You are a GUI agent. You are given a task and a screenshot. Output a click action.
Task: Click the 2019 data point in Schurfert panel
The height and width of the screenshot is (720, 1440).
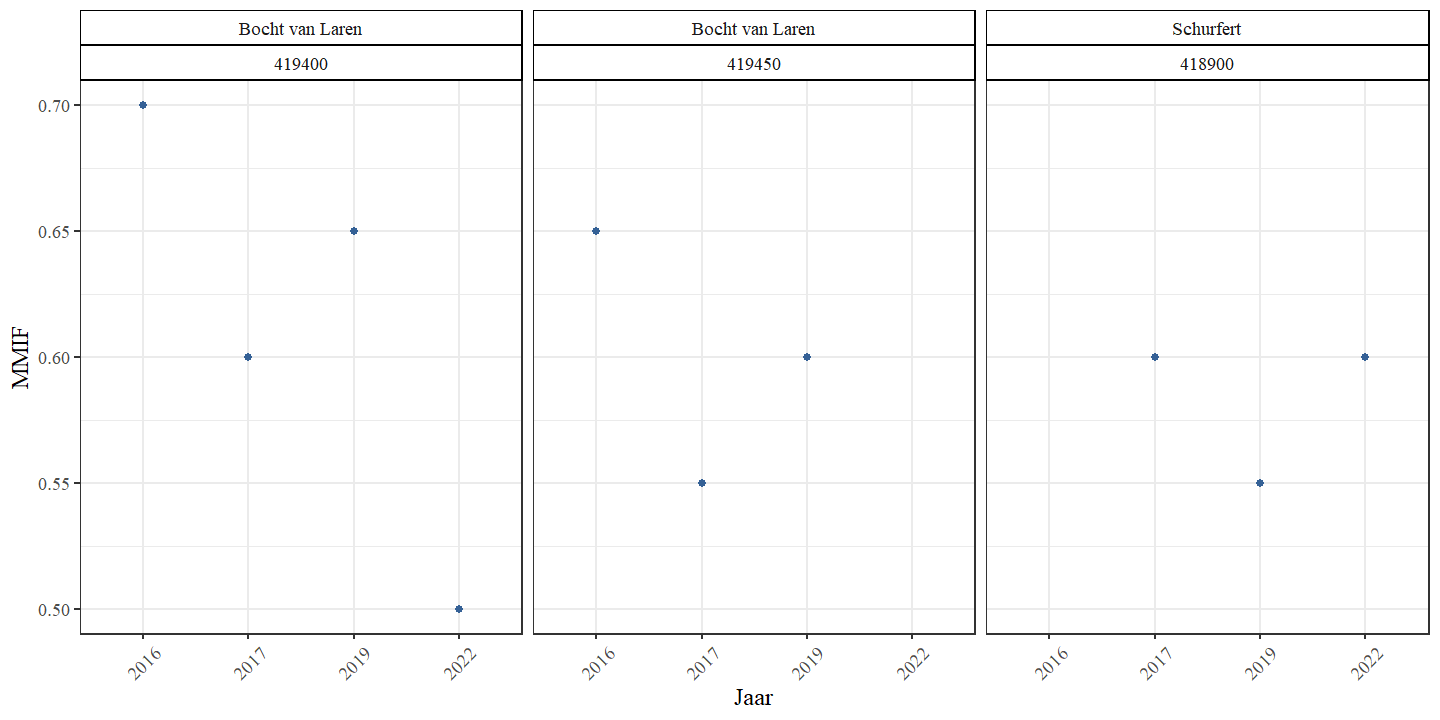coord(1260,483)
